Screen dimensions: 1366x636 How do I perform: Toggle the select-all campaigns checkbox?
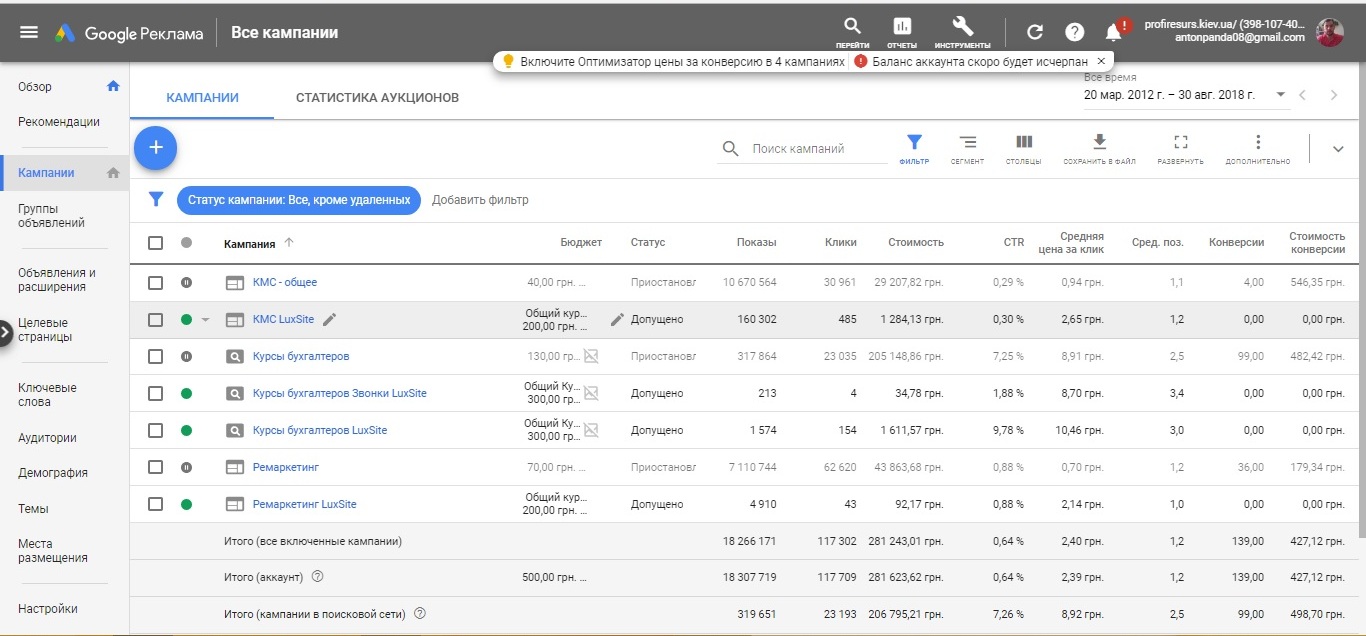tap(155, 242)
